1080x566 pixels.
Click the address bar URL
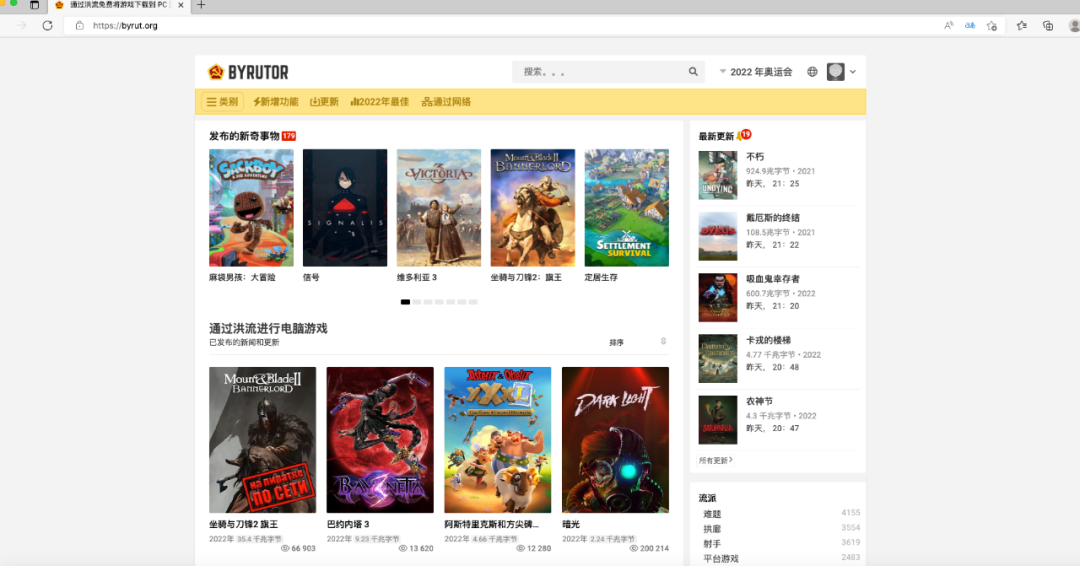(125, 25)
